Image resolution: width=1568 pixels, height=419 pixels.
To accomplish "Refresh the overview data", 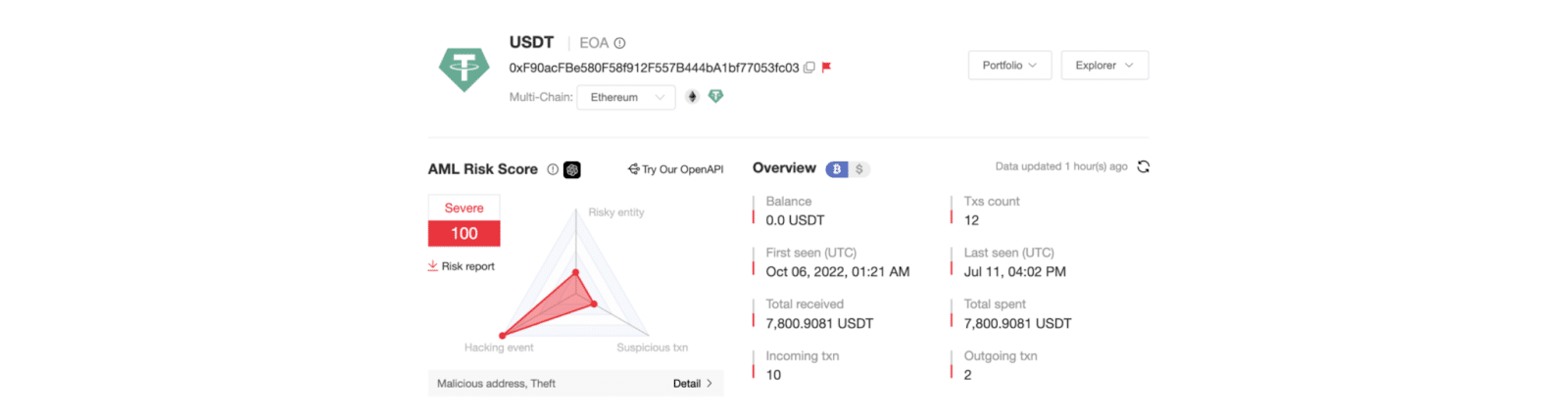I will coord(1143,166).
